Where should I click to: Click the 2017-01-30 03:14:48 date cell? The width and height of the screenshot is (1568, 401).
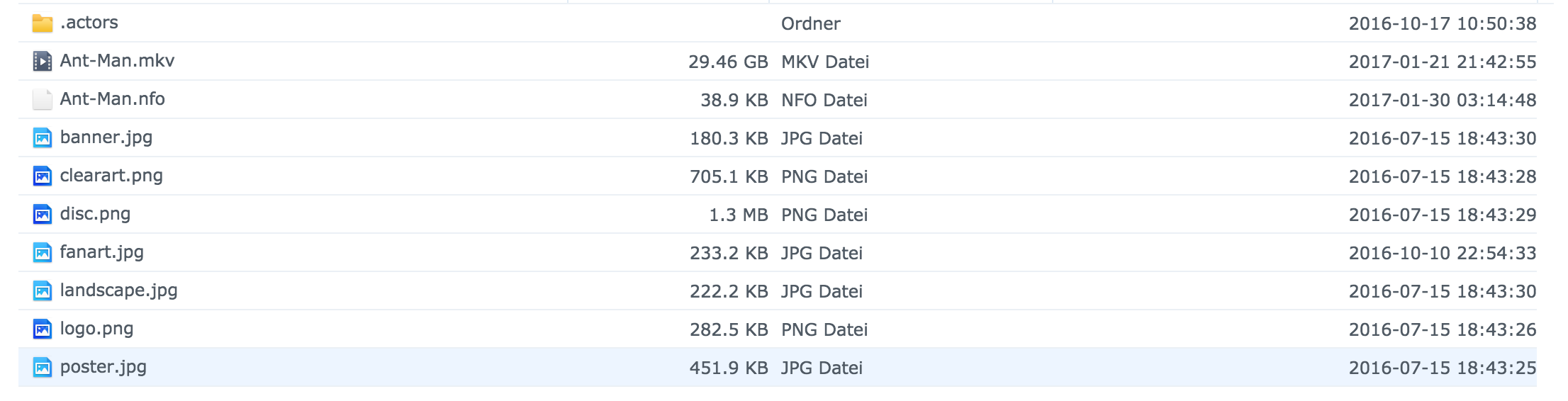pos(1443,101)
